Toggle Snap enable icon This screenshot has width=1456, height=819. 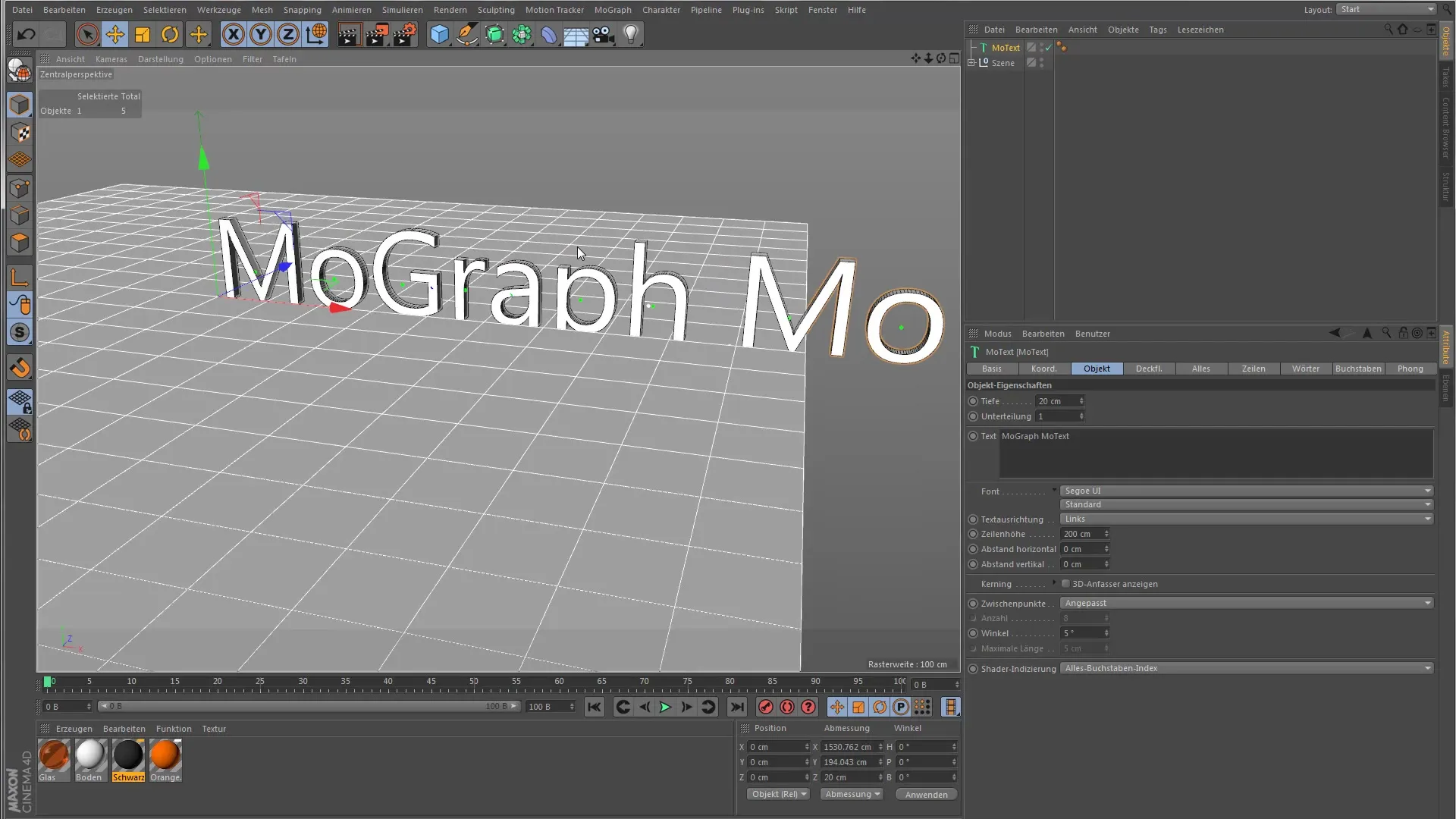point(20,333)
